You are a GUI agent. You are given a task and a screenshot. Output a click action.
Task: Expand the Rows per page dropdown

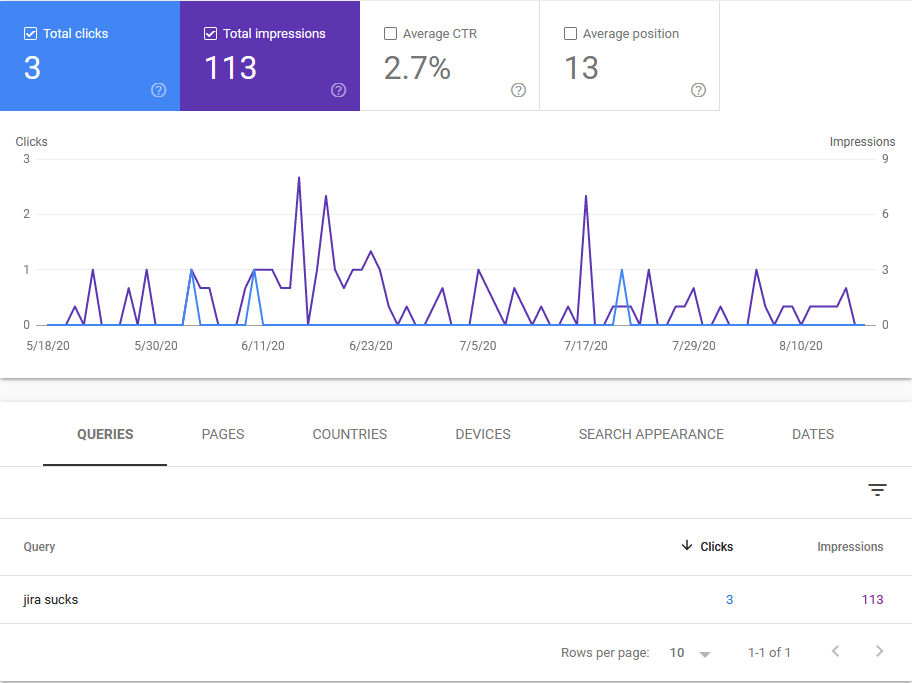[690, 653]
